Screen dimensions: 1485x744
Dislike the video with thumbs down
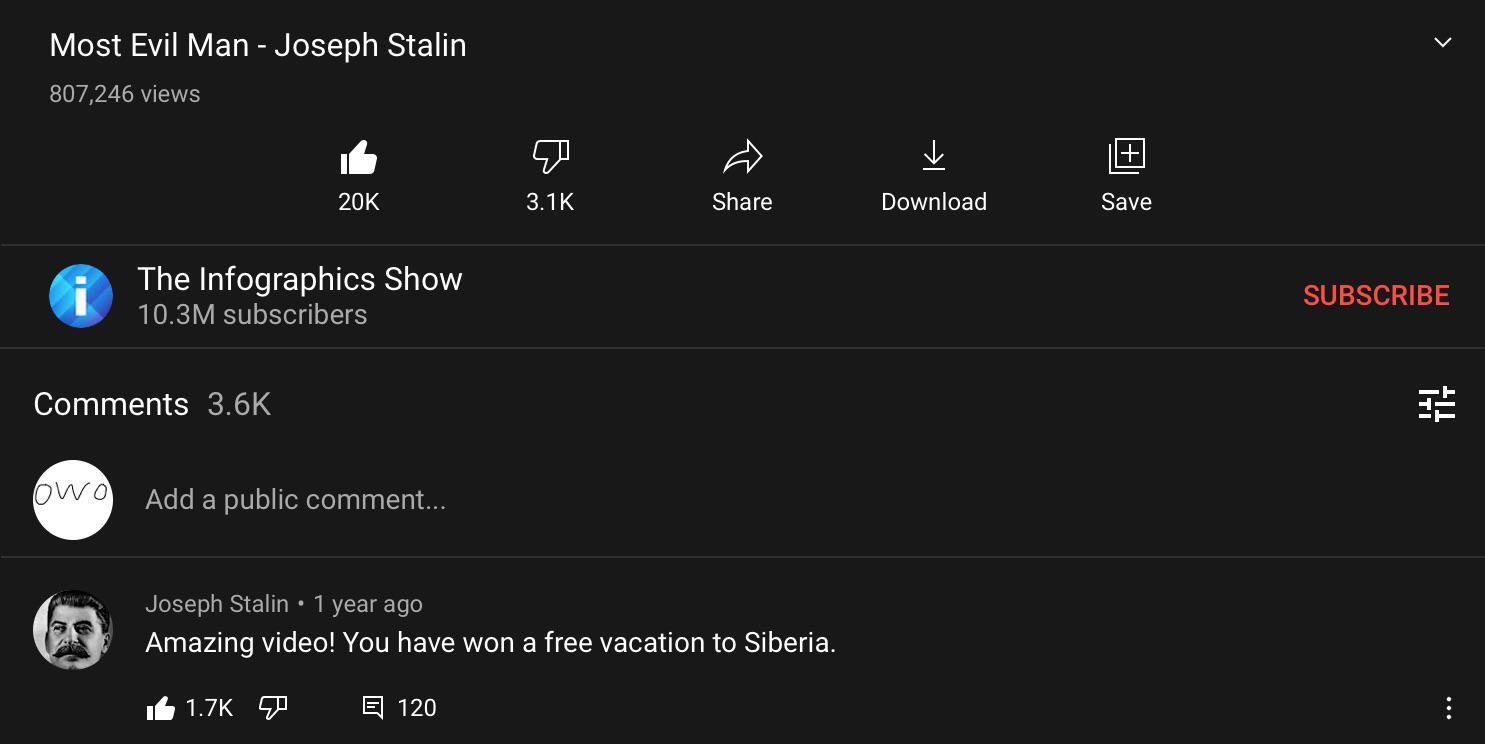point(550,158)
